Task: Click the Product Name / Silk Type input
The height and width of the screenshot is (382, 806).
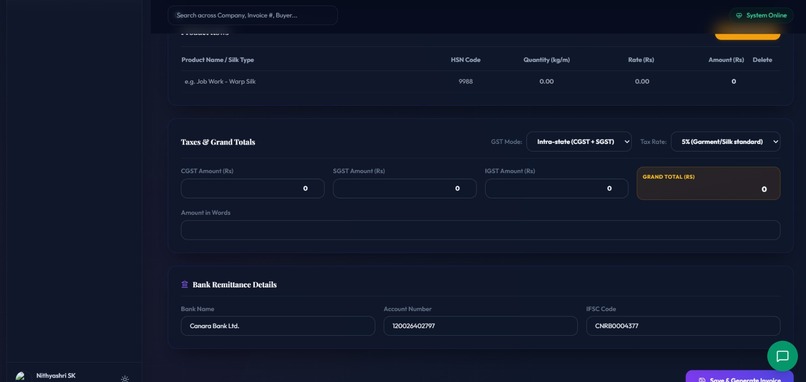Action: tap(308, 81)
